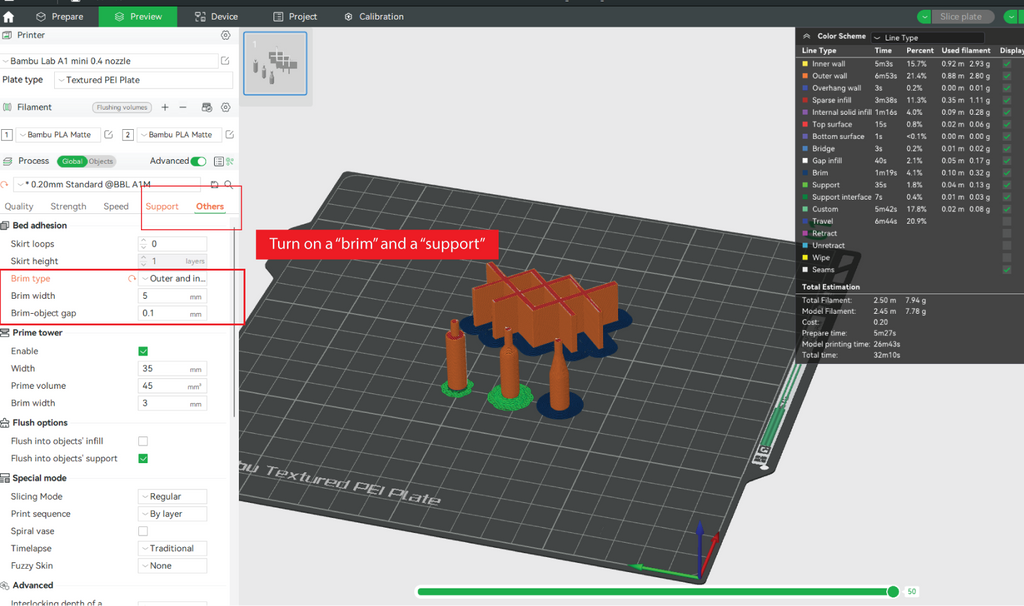Reset the process preset changes arrow
This screenshot has height=606, width=1024.
[x=5, y=185]
